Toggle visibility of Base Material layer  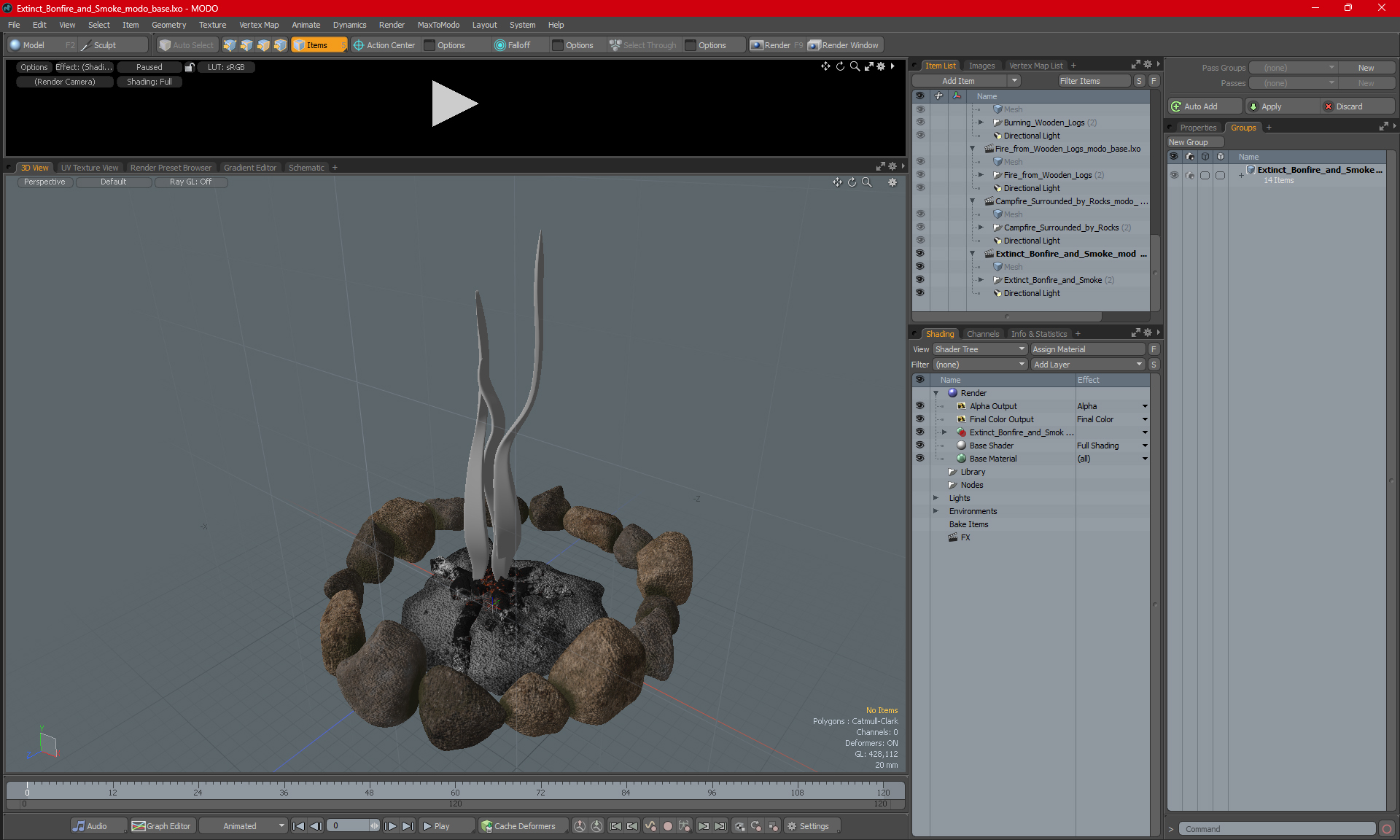click(x=920, y=459)
